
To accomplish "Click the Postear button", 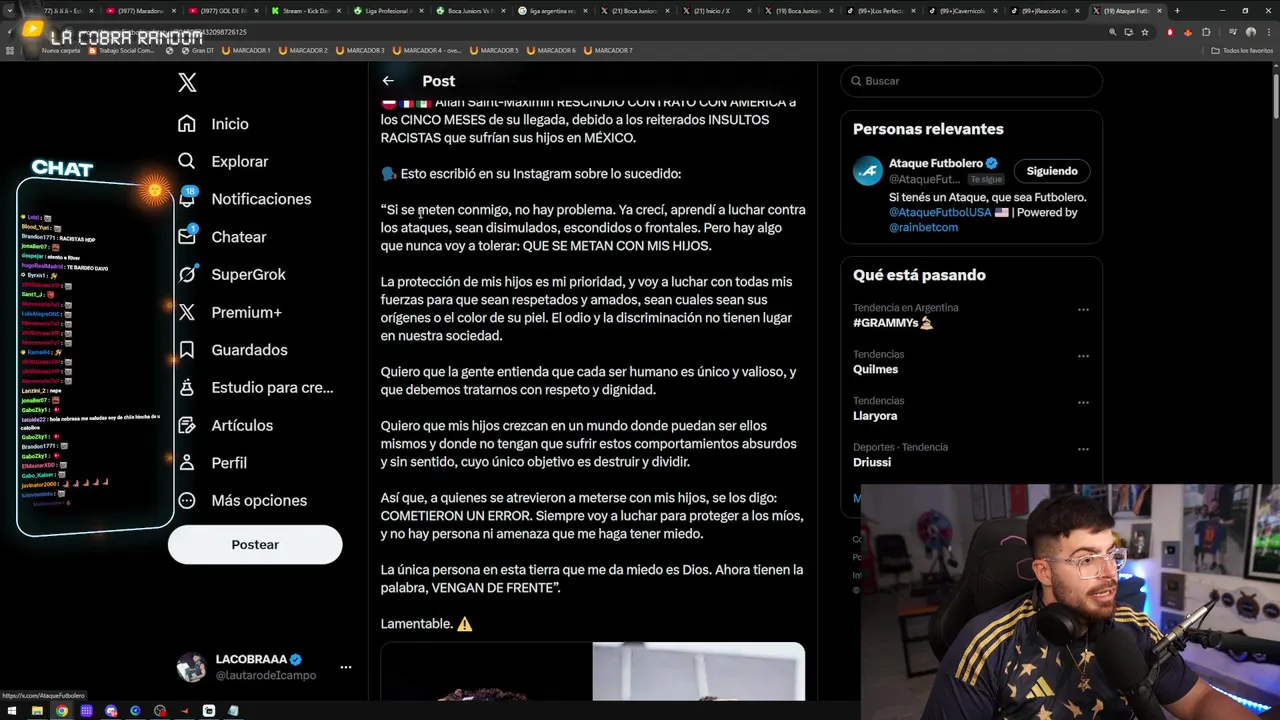I will click(255, 545).
